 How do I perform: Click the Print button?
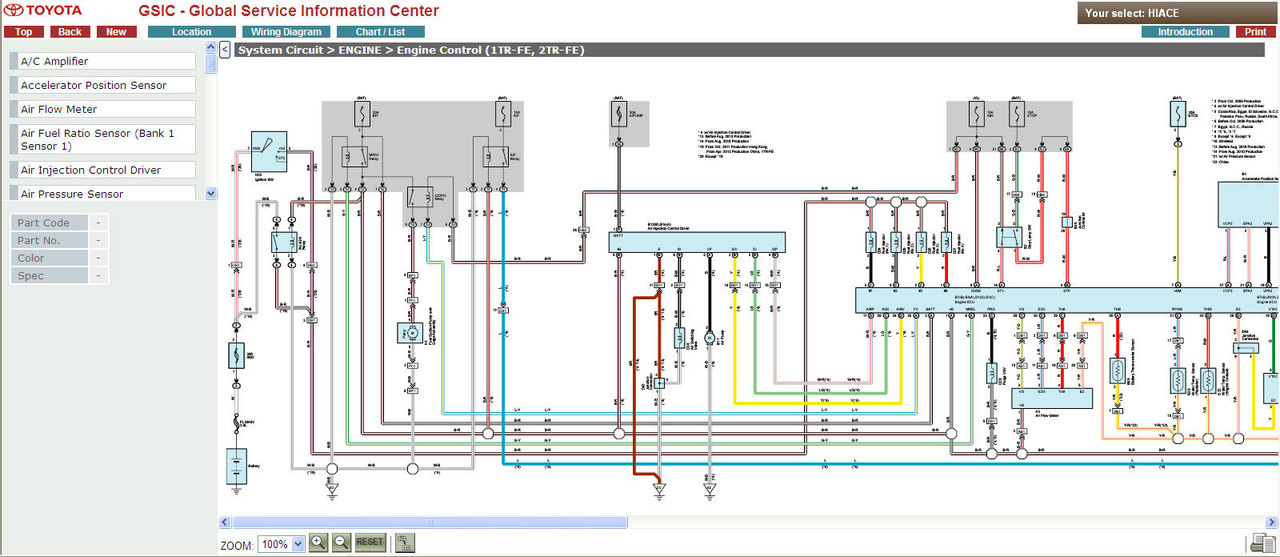click(x=1256, y=32)
